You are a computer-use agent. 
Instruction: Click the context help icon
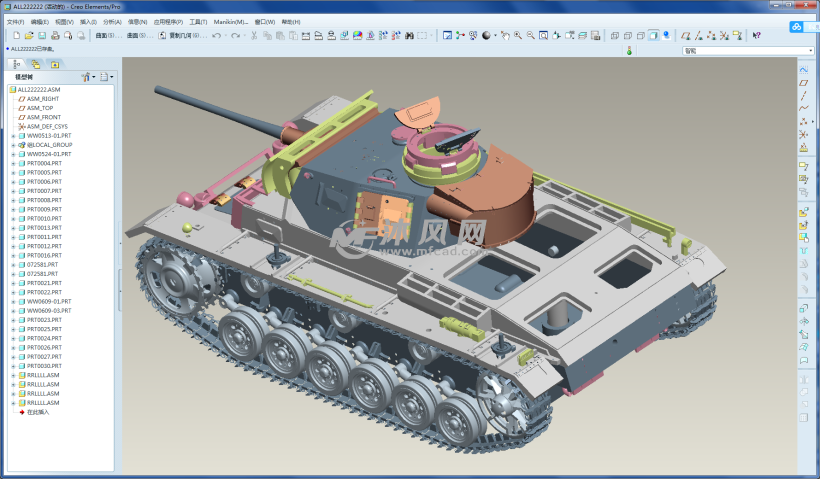[x=756, y=35]
